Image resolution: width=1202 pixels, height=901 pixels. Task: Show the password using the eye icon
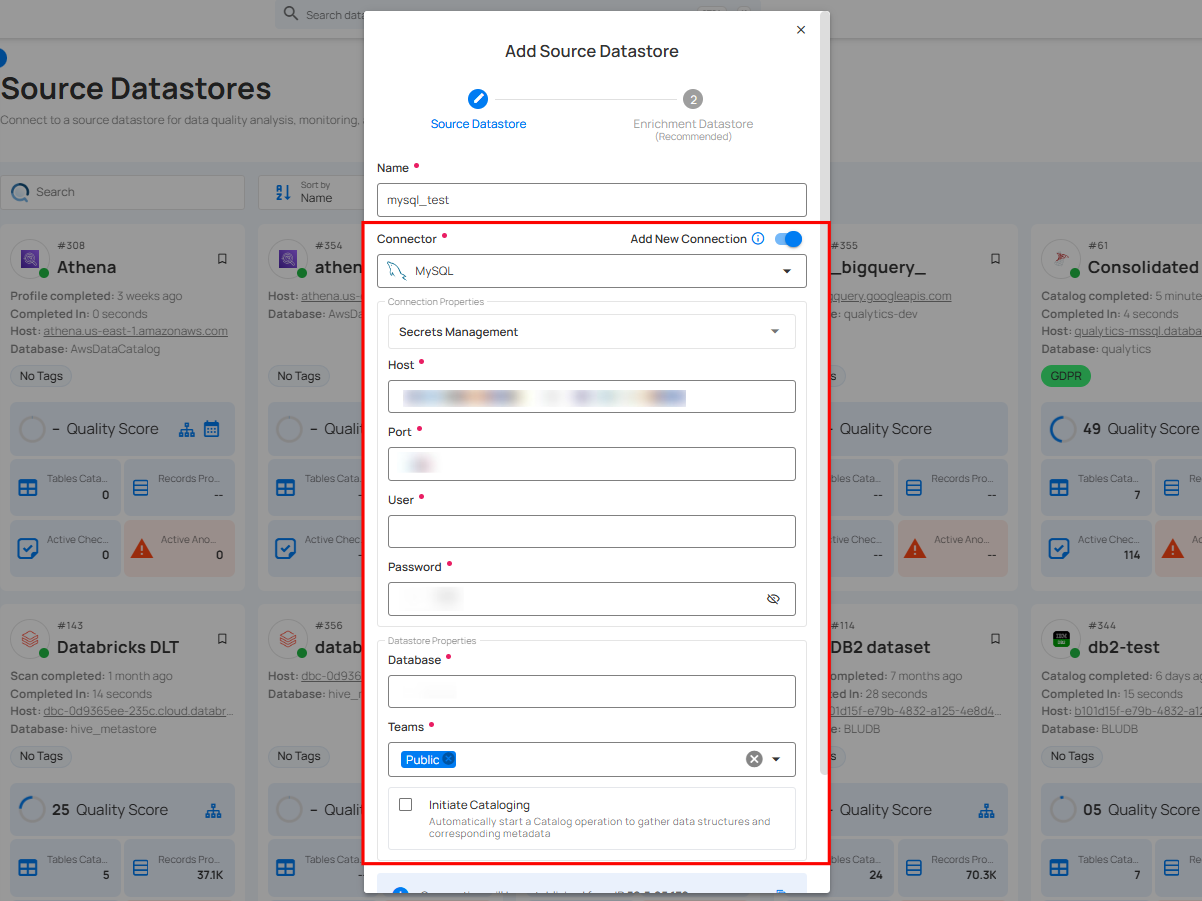point(774,598)
